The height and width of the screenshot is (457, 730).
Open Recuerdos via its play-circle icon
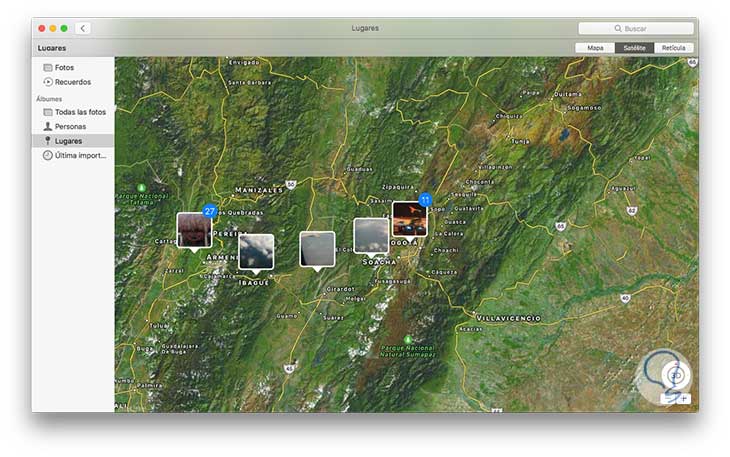tap(47, 82)
